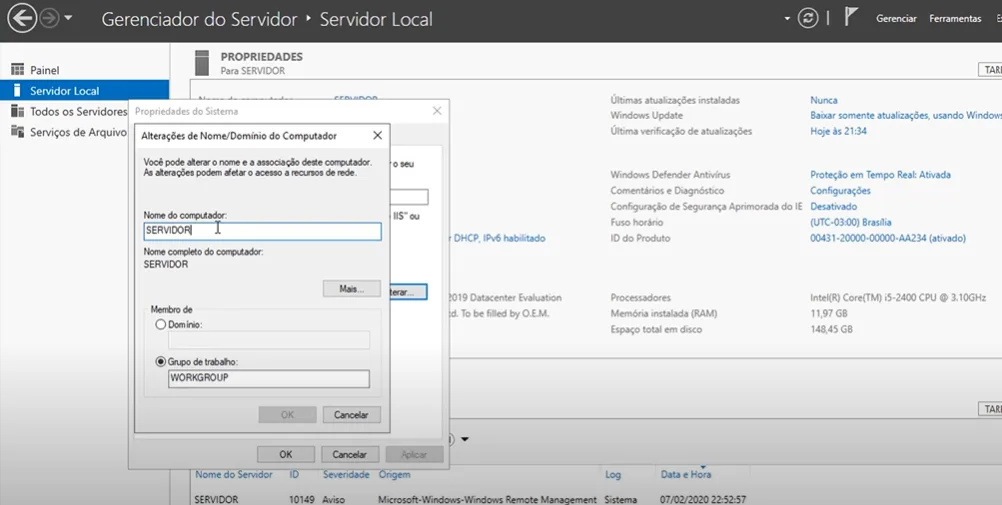Click the DHCP, IPv6 habilitado link
The image size is (1002, 505).
(499, 238)
